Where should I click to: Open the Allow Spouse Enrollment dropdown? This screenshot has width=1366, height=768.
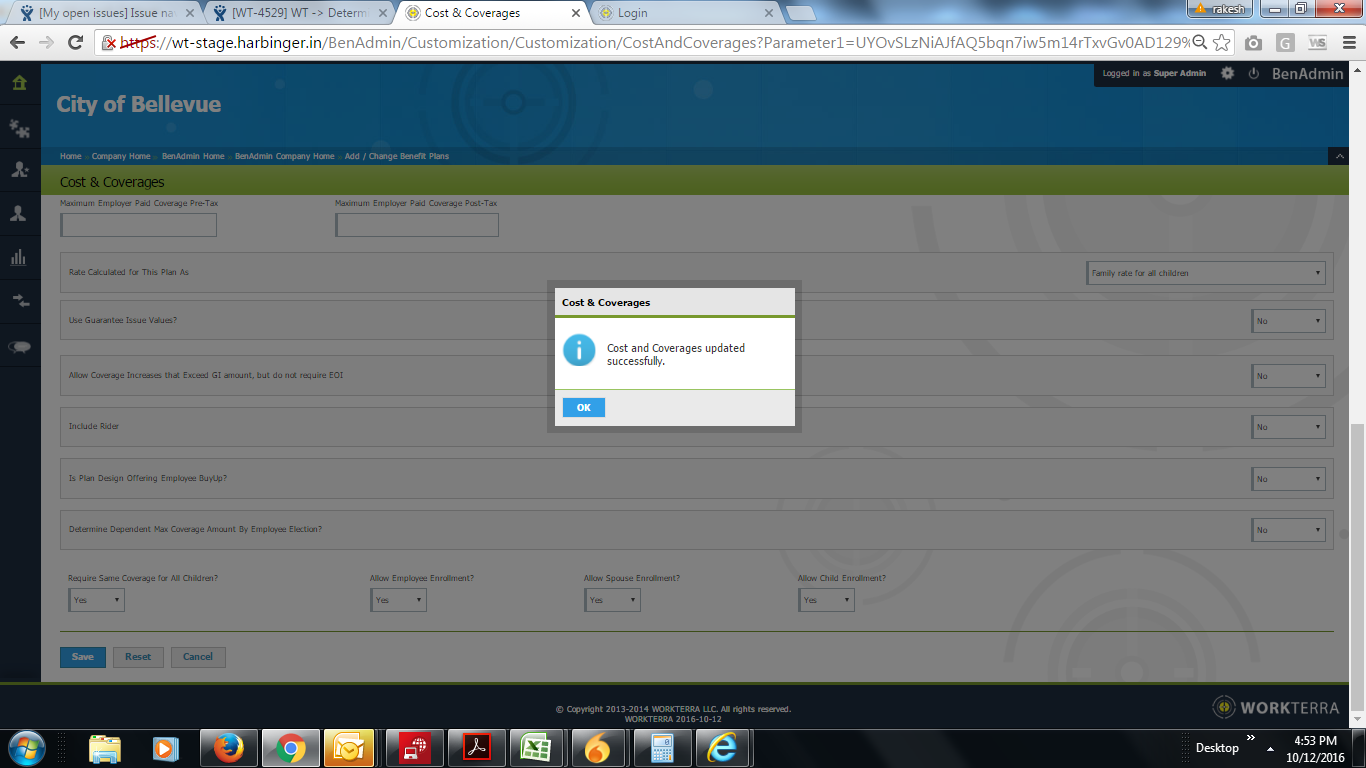pyautogui.click(x=612, y=600)
